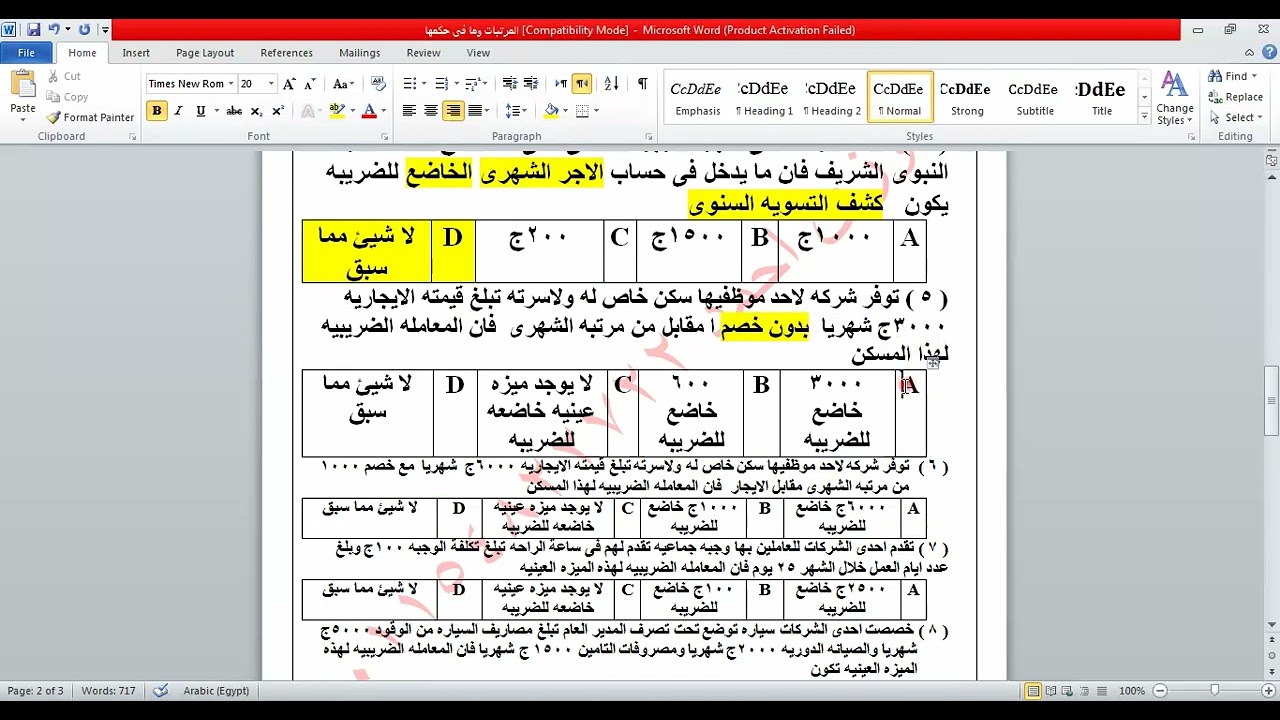Click the proofing check icon in status bar

click(161, 691)
